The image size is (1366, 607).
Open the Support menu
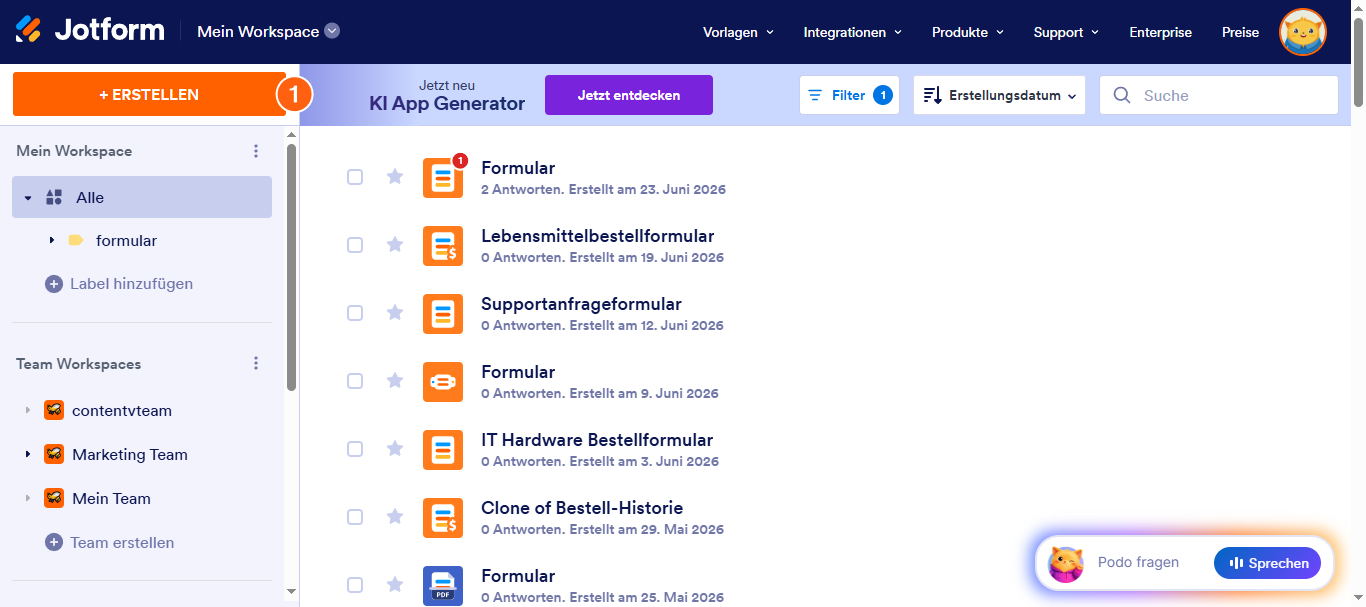[x=1066, y=32]
